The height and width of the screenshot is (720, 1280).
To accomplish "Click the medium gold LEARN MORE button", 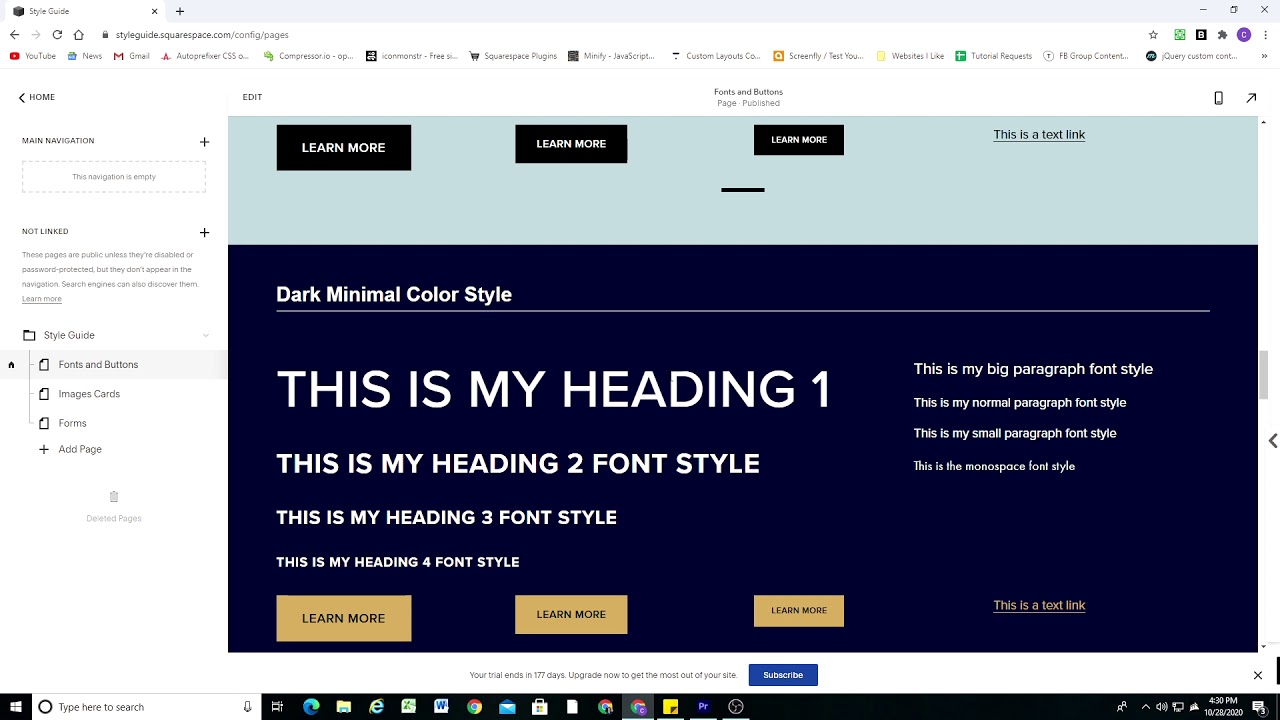I will [x=571, y=615].
